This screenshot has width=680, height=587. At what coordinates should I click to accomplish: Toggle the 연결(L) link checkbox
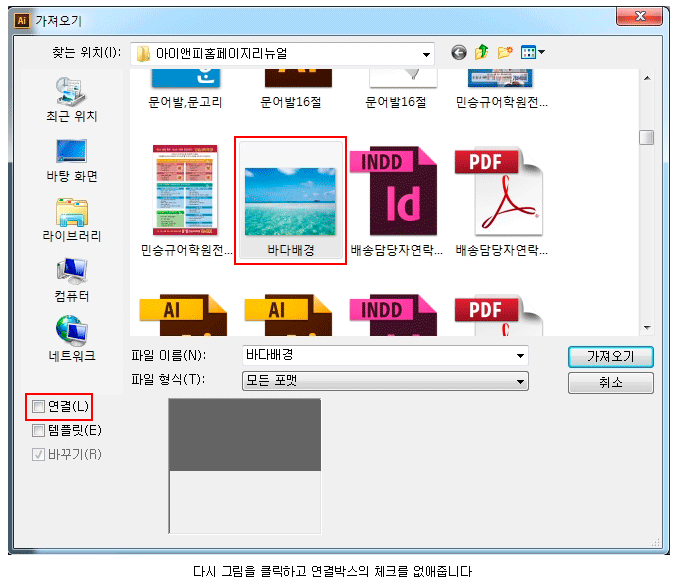(39, 407)
